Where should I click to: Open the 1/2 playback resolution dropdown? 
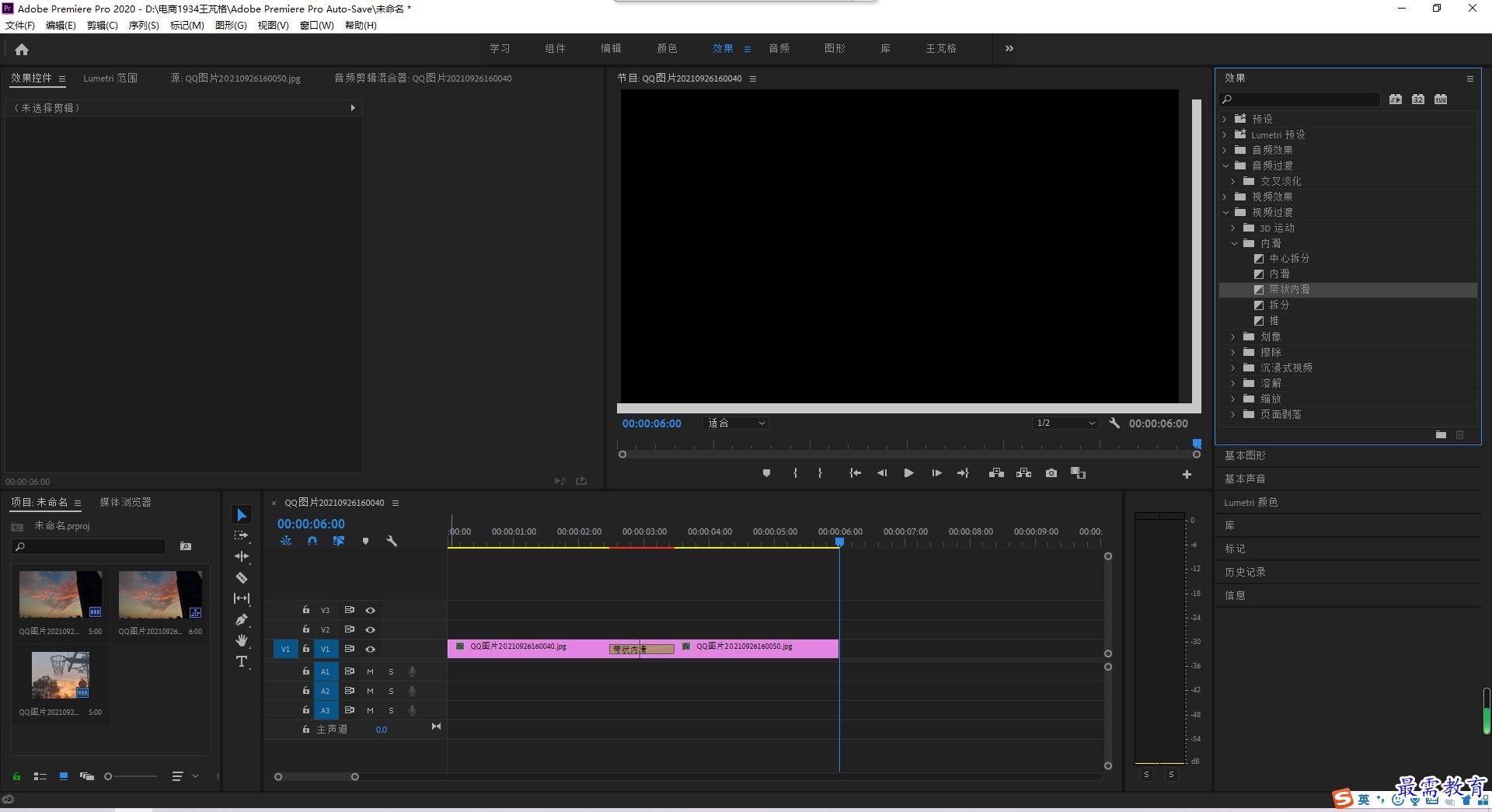click(x=1065, y=423)
